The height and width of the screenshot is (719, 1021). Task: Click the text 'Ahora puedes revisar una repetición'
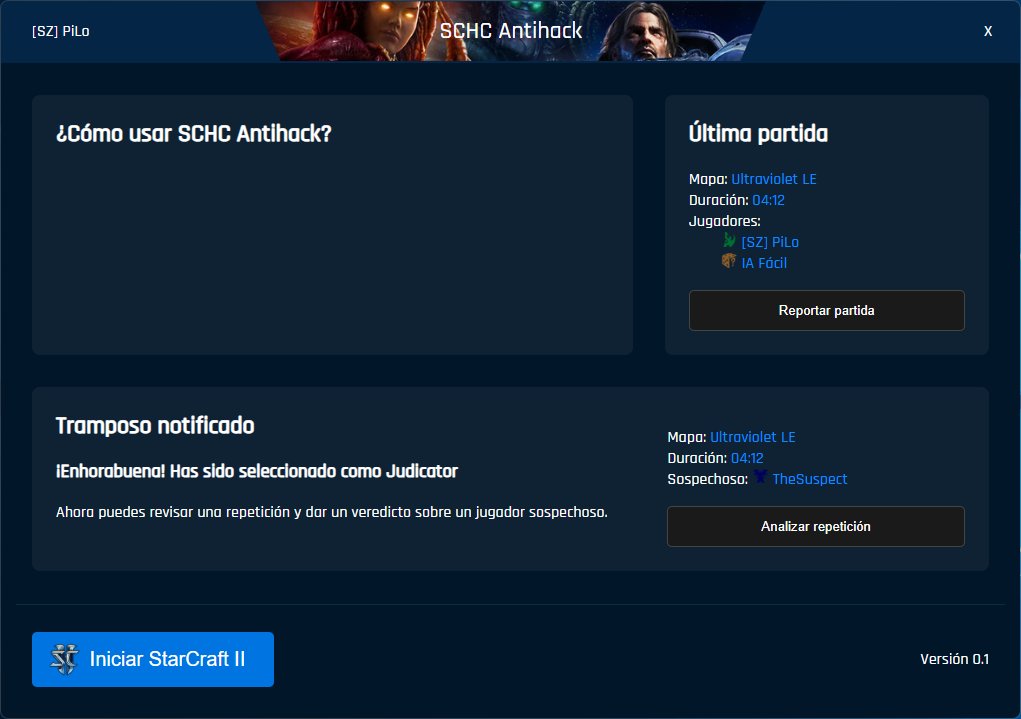tap(171, 512)
